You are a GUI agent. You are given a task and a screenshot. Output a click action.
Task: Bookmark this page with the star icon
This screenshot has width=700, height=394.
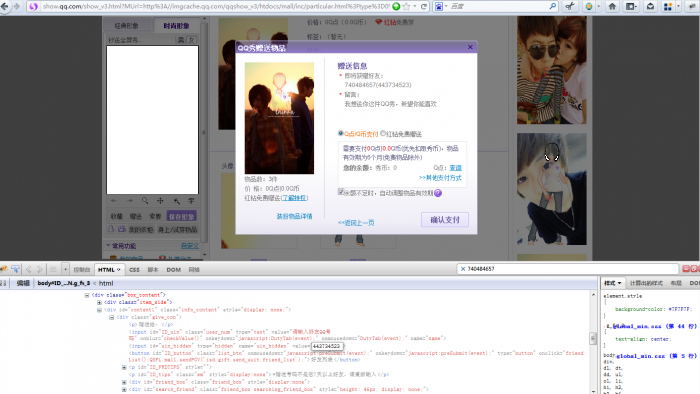406,6
